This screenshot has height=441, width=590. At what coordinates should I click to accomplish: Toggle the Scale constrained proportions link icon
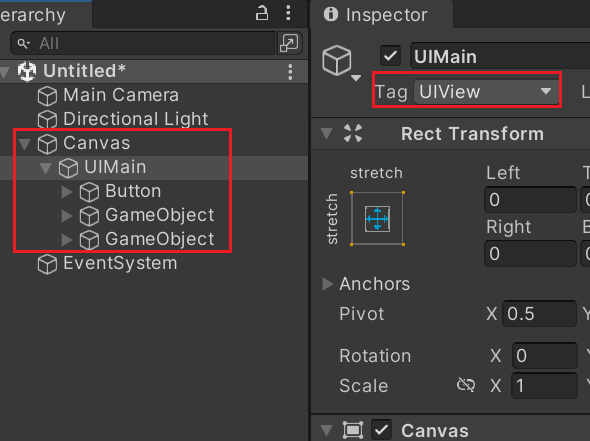(x=466, y=385)
